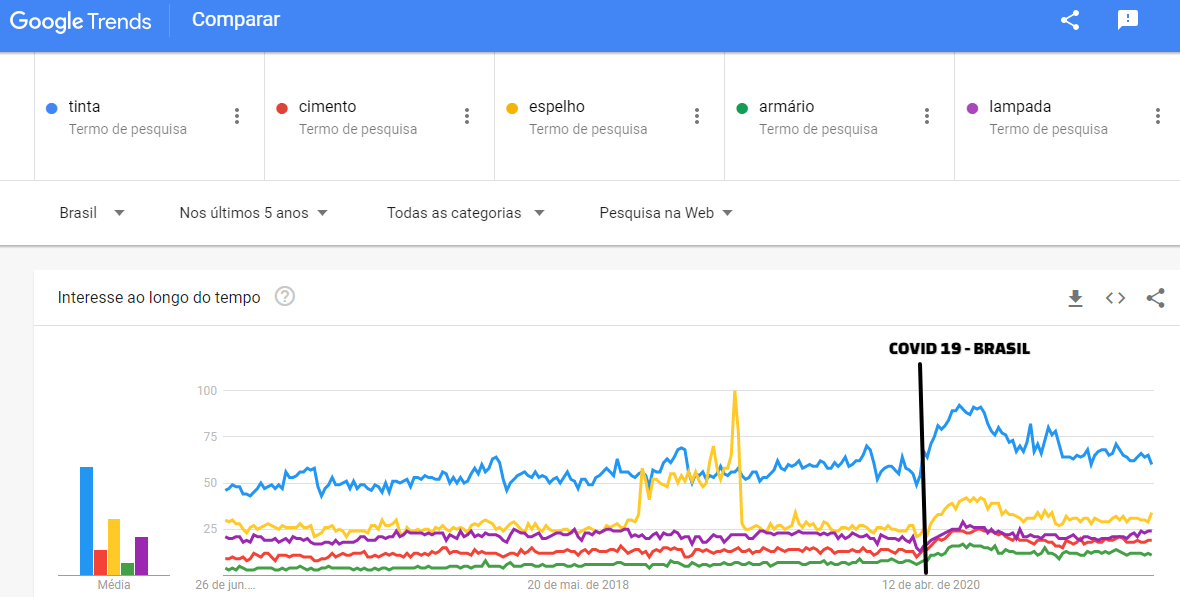The width and height of the screenshot is (1180, 597).
Task: Share the Interesse ao longo do tempo chart
Action: click(1155, 298)
